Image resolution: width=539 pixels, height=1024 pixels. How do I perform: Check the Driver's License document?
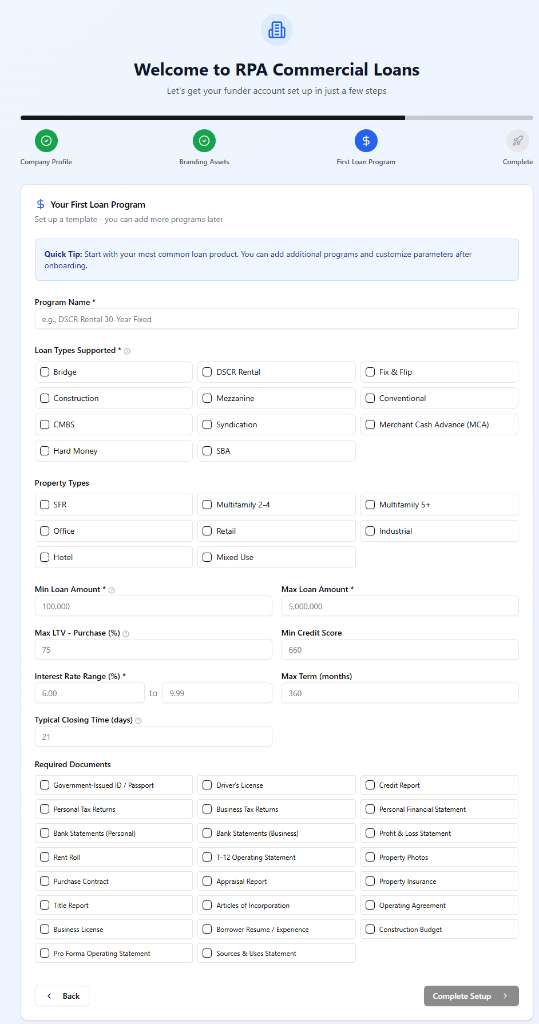pyautogui.click(x=207, y=785)
